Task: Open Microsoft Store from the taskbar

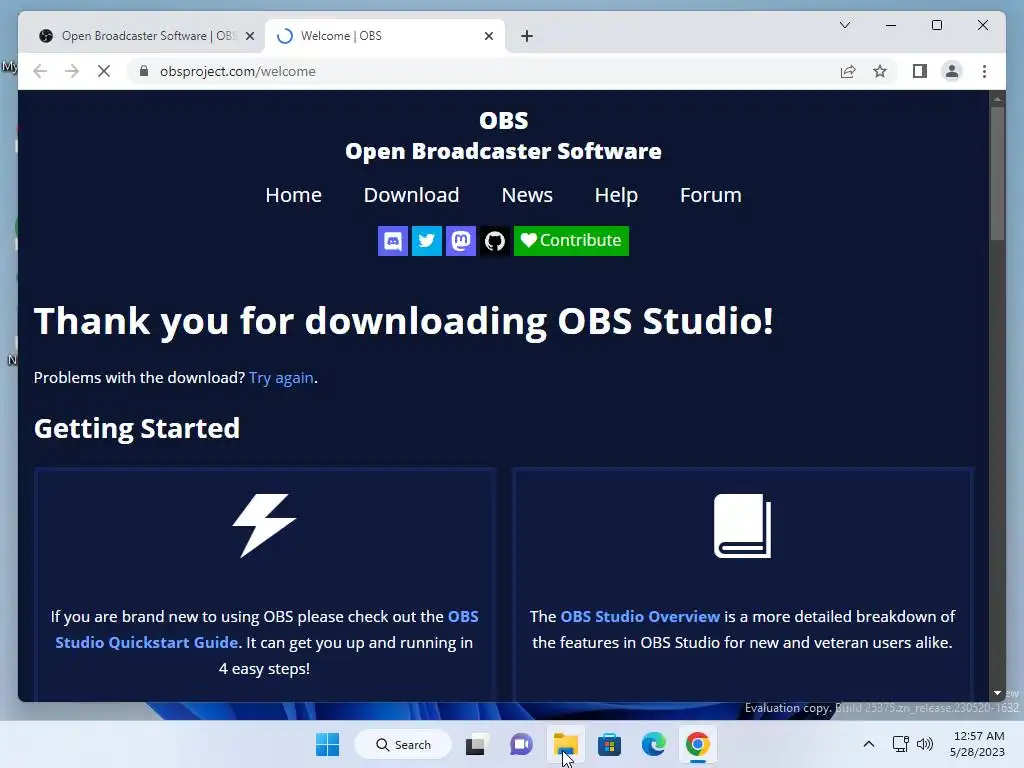Action: 609,744
